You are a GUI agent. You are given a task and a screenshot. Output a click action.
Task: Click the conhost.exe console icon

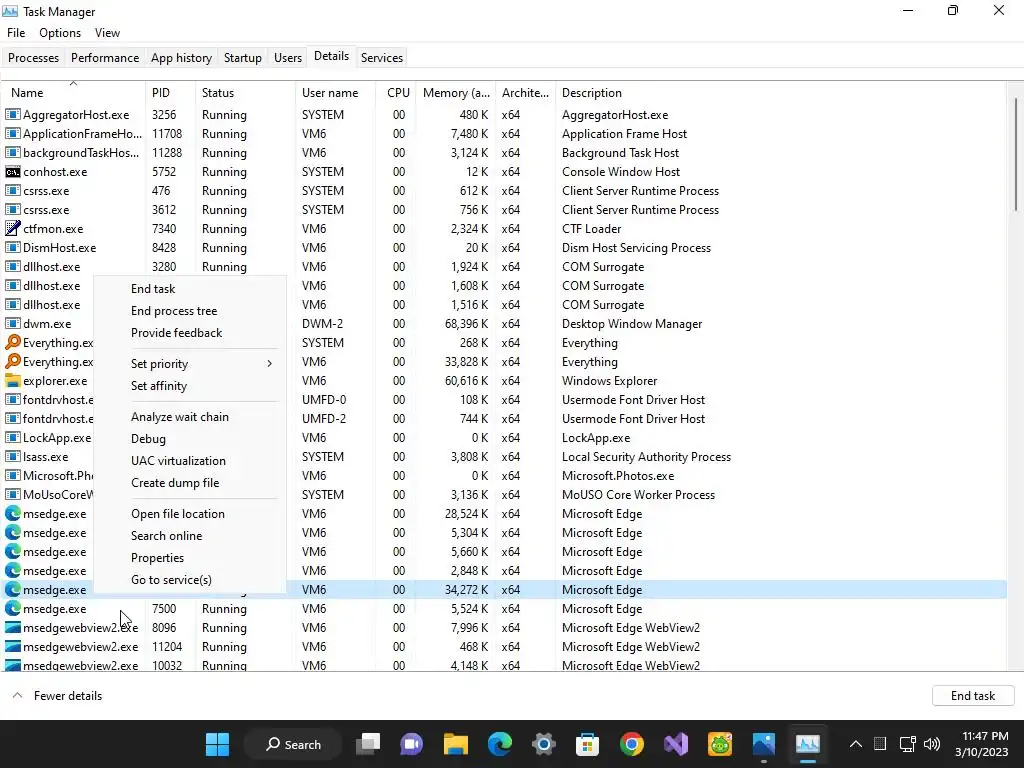tap(12, 172)
